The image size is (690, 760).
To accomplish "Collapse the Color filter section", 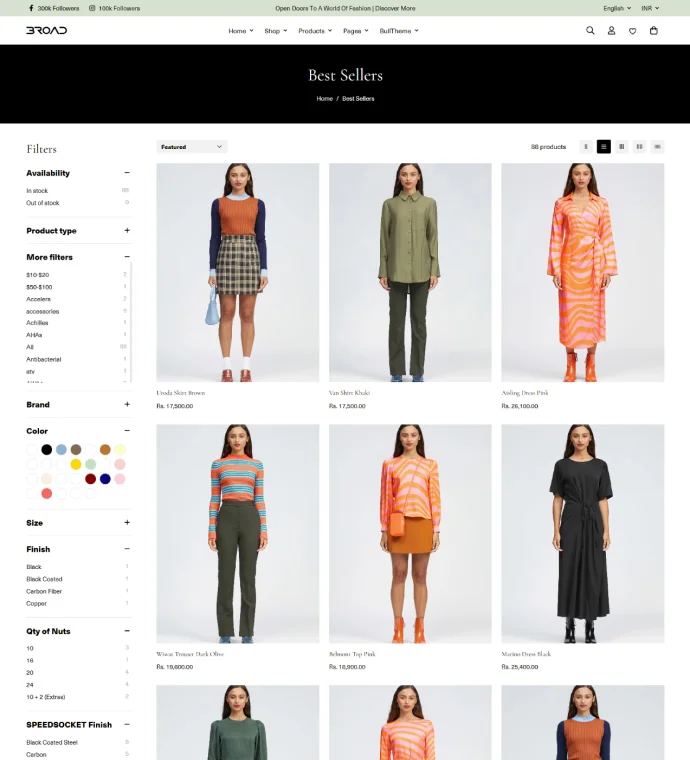I will tap(127, 431).
